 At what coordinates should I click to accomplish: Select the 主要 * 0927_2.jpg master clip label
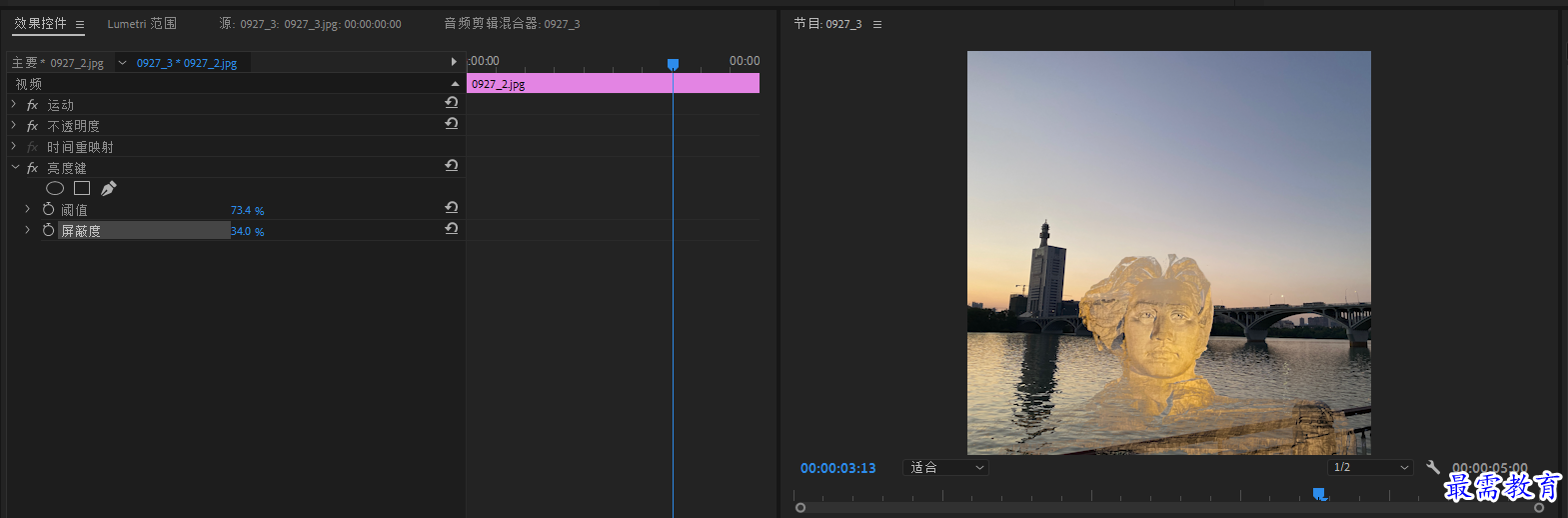(58, 63)
